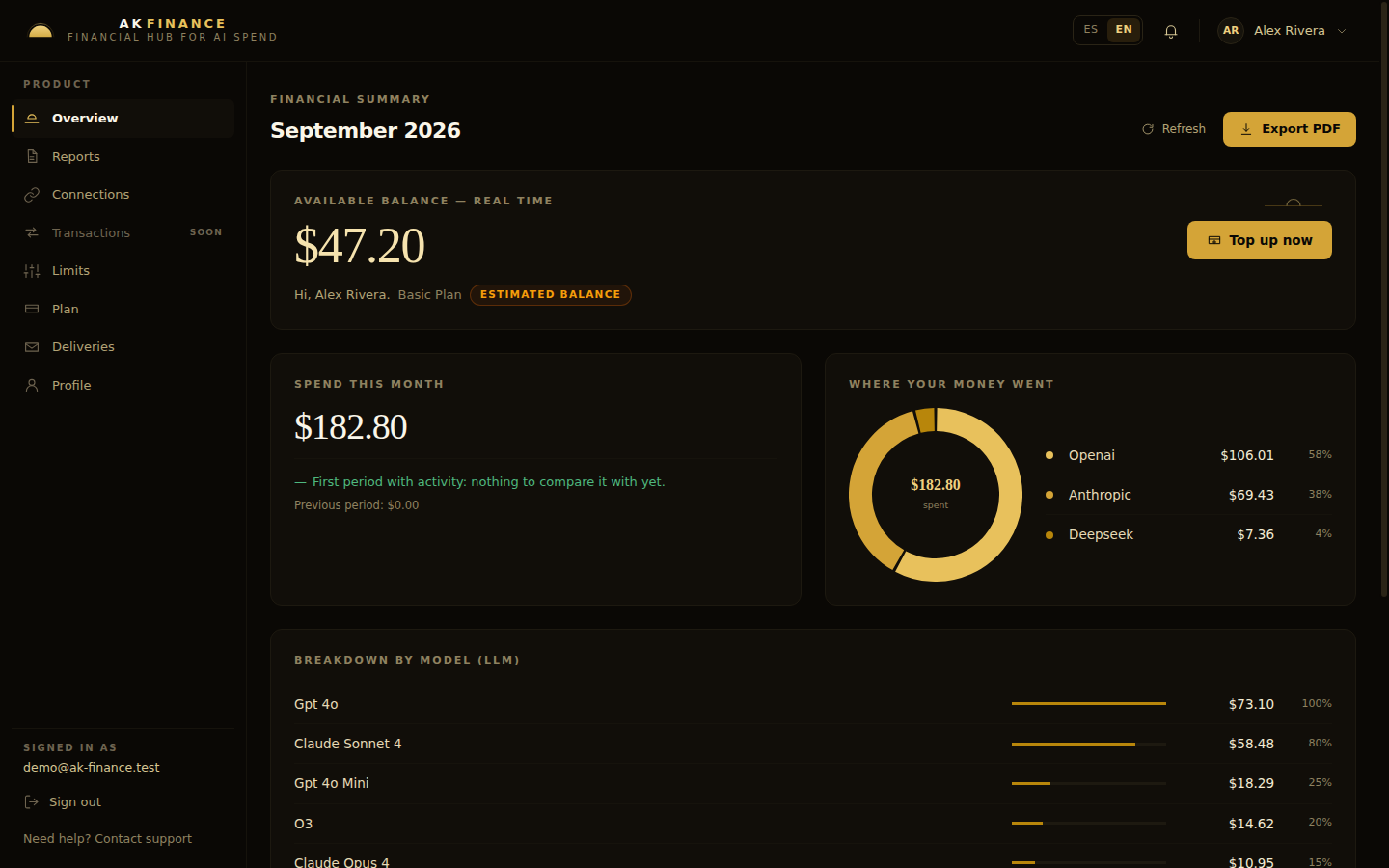Click the Overview sidebar icon
Viewport: 1389px width, 868px height.
(x=32, y=119)
